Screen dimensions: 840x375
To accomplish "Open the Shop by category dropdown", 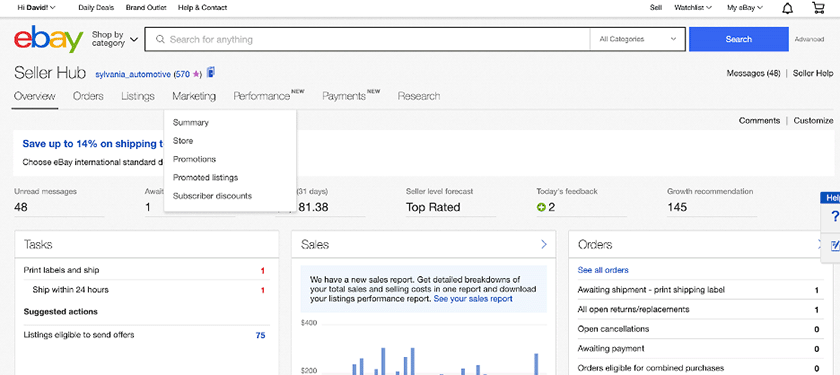I will click(115, 39).
